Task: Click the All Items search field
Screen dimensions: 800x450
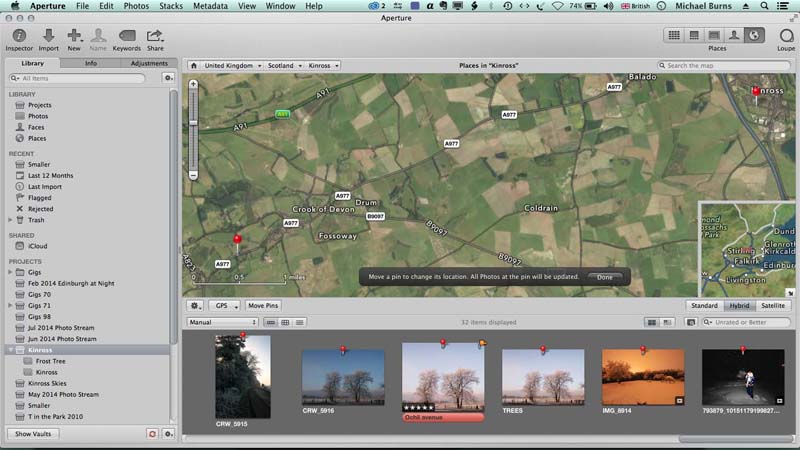Action: (x=77, y=78)
